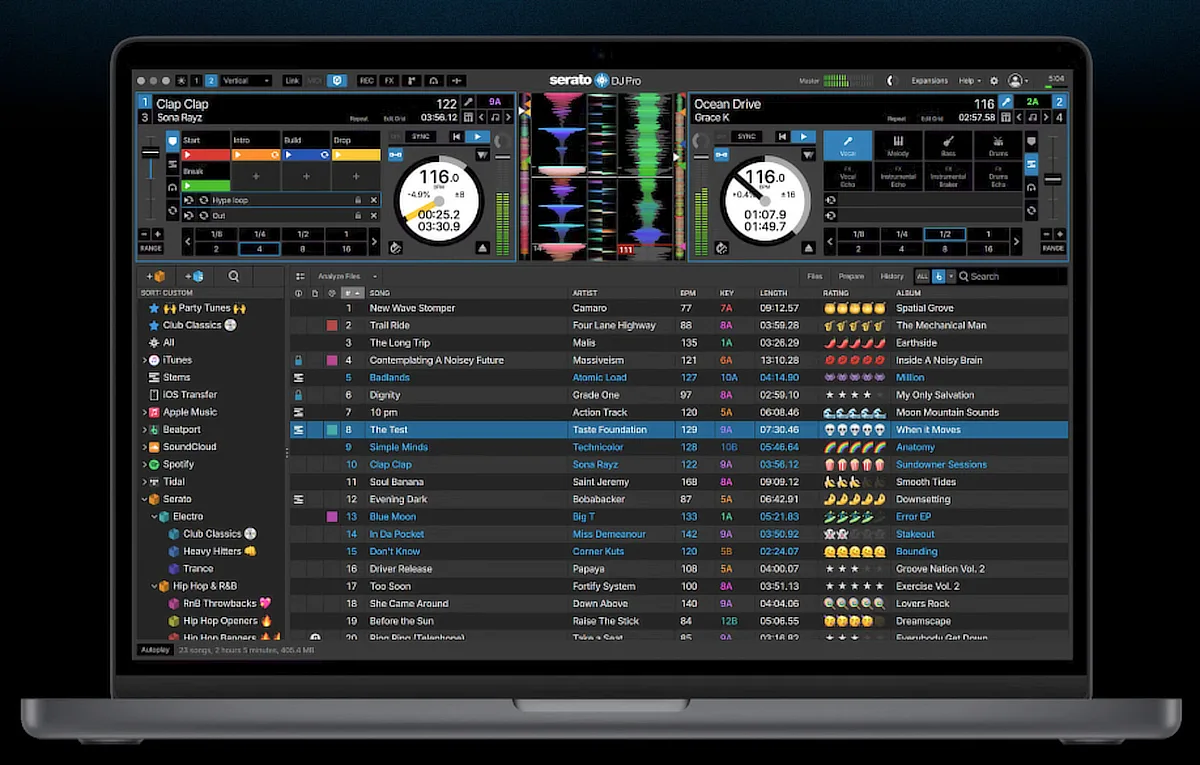The height and width of the screenshot is (765, 1200).
Task: Collapse the Electro crate folder
Action: (154, 516)
